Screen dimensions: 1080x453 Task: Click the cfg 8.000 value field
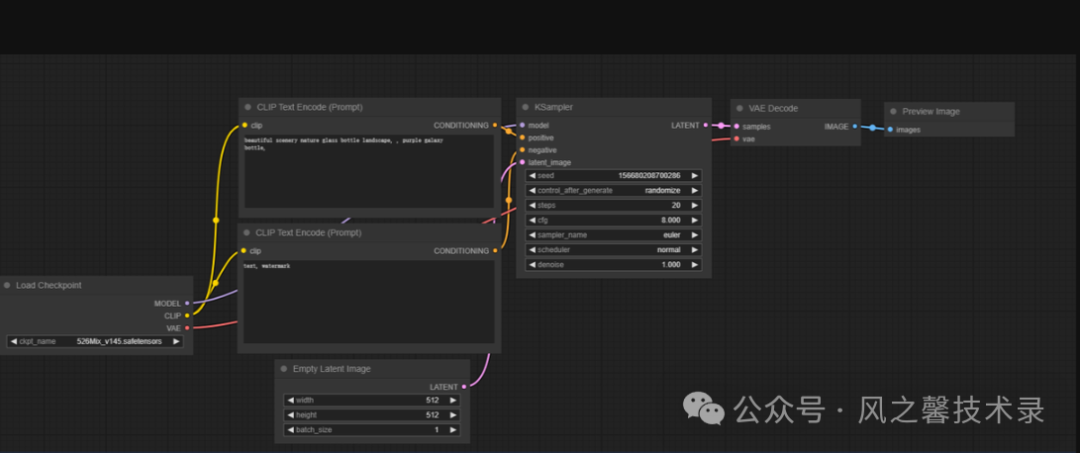tap(613, 220)
